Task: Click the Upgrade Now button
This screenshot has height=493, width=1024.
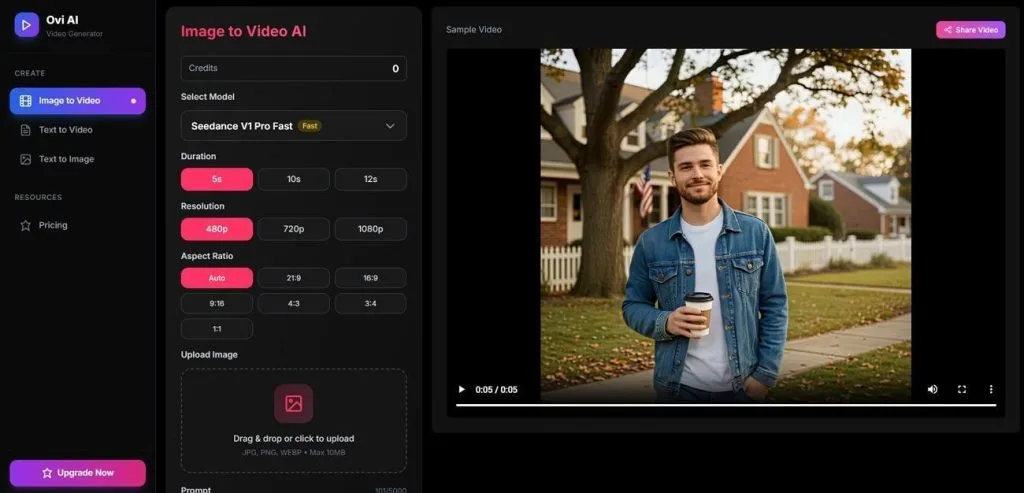Action: coord(78,473)
